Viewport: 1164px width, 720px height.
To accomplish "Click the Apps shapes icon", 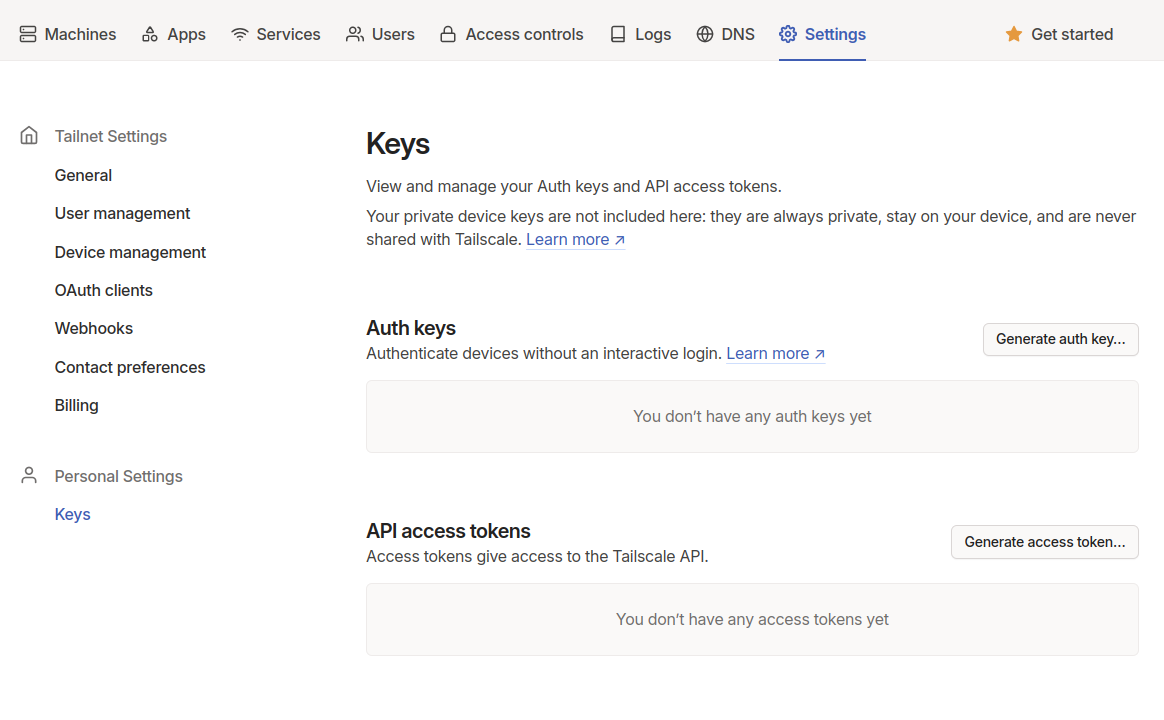I will 150,34.
